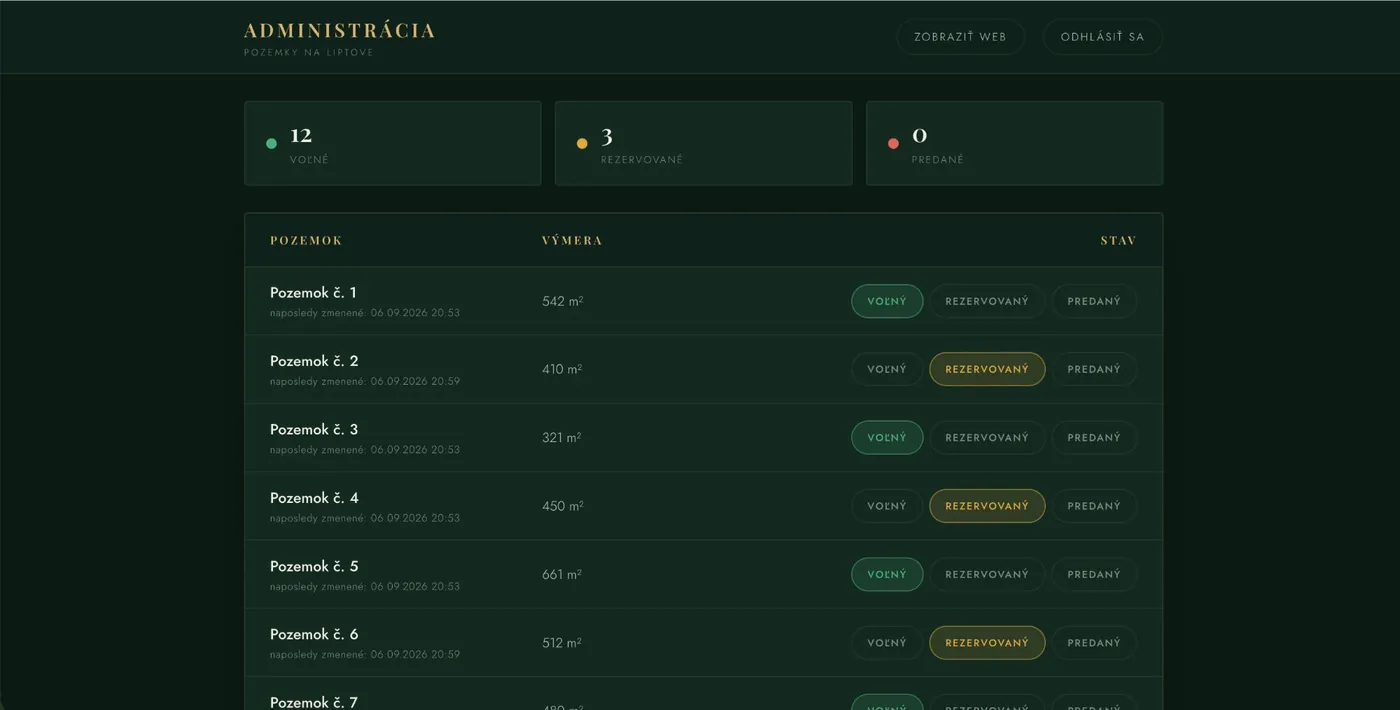Mark Pozemok č. 2 as Predaný
1400x710 pixels.
tap(1094, 369)
